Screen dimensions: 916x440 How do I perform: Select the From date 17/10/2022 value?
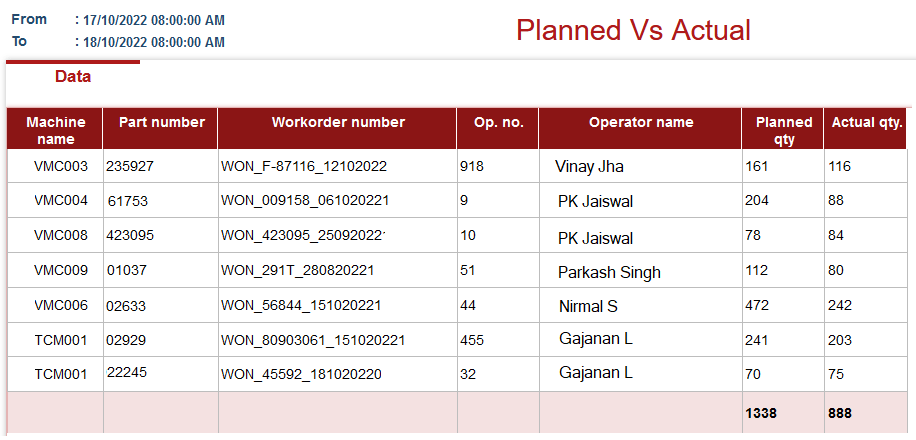(154, 20)
